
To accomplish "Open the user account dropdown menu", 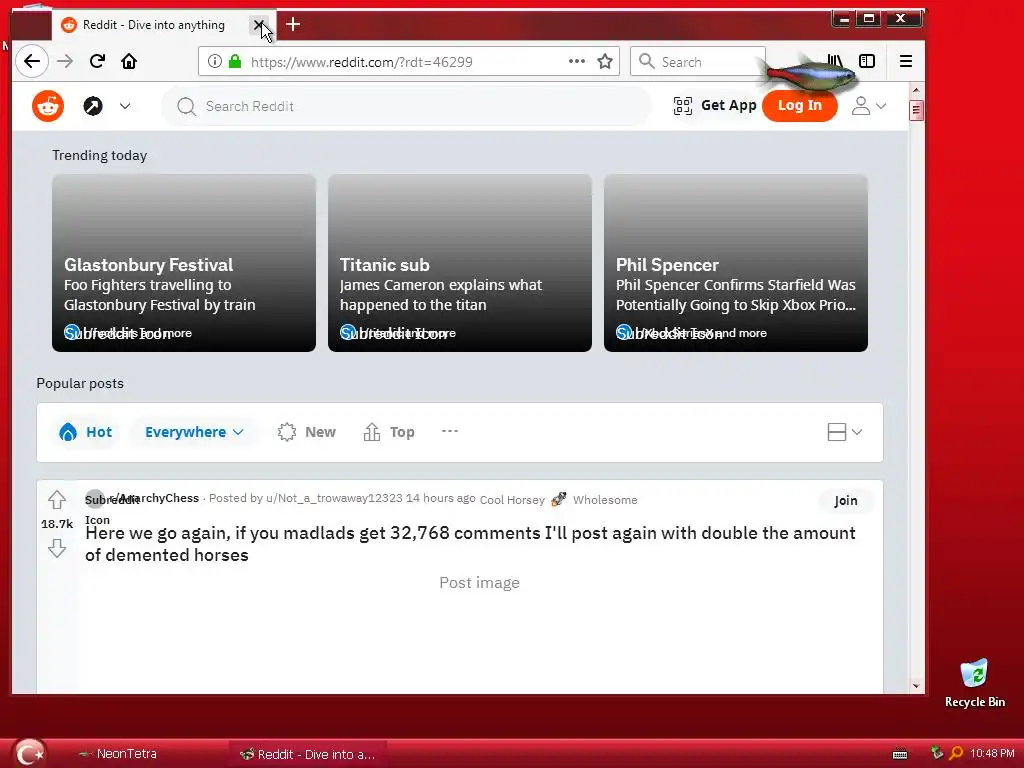I will 869,106.
